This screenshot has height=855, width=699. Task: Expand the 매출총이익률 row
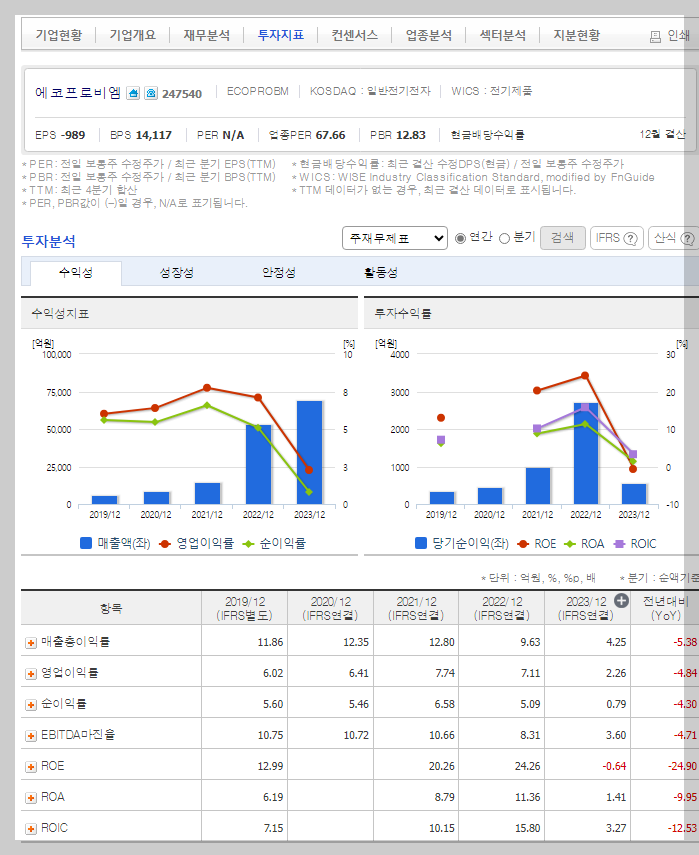coord(31,643)
